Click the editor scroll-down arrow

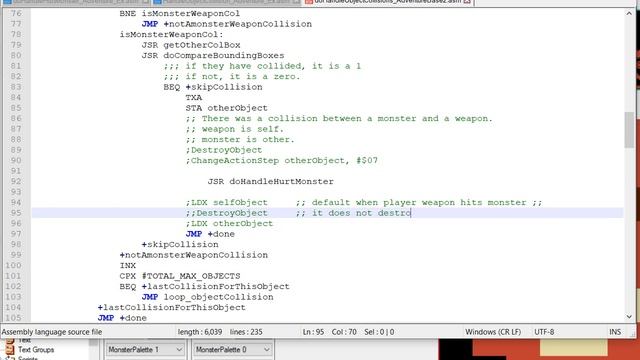[629, 317]
